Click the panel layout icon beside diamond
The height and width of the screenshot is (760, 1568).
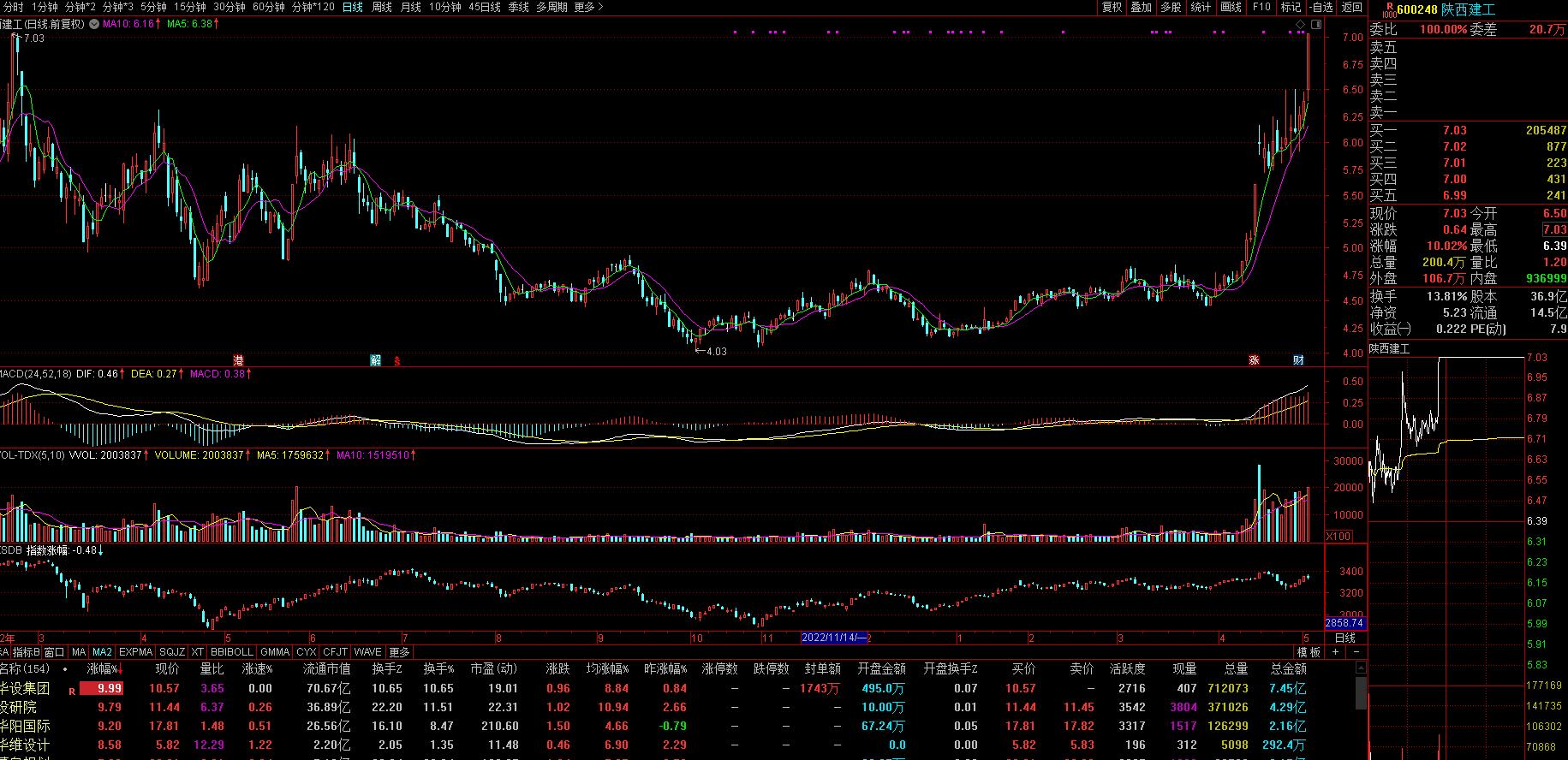coord(1316,24)
